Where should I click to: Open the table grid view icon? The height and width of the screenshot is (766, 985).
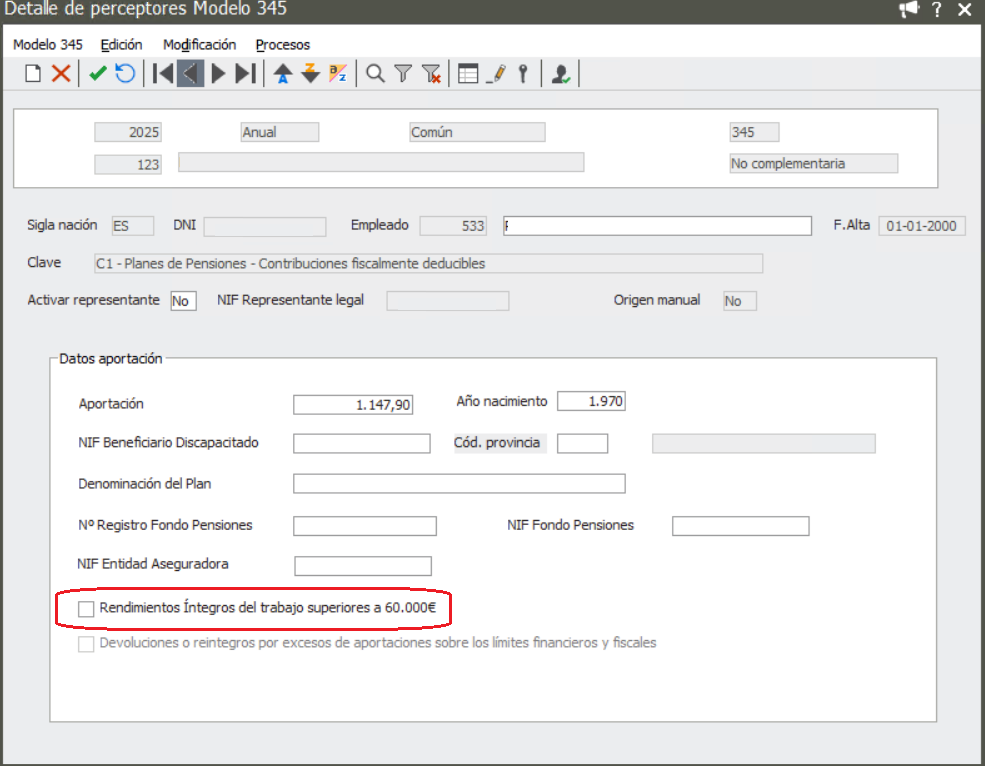(x=468, y=73)
